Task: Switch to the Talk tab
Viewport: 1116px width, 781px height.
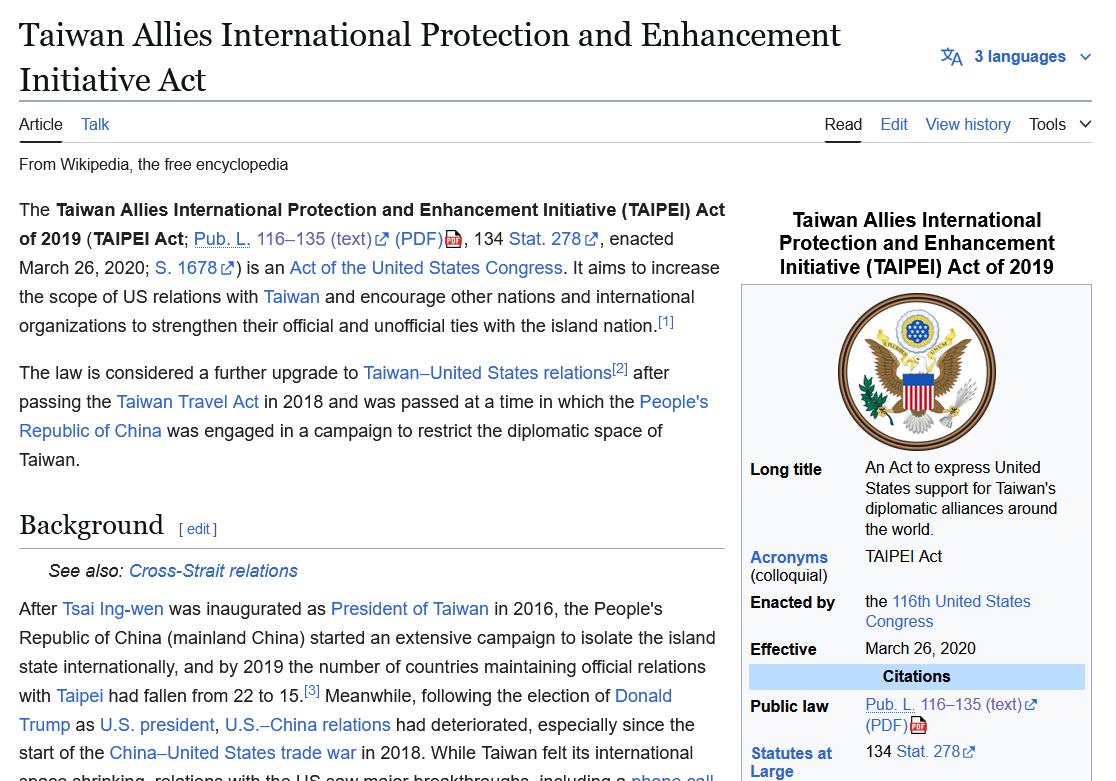Action: pyautogui.click(x=95, y=125)
